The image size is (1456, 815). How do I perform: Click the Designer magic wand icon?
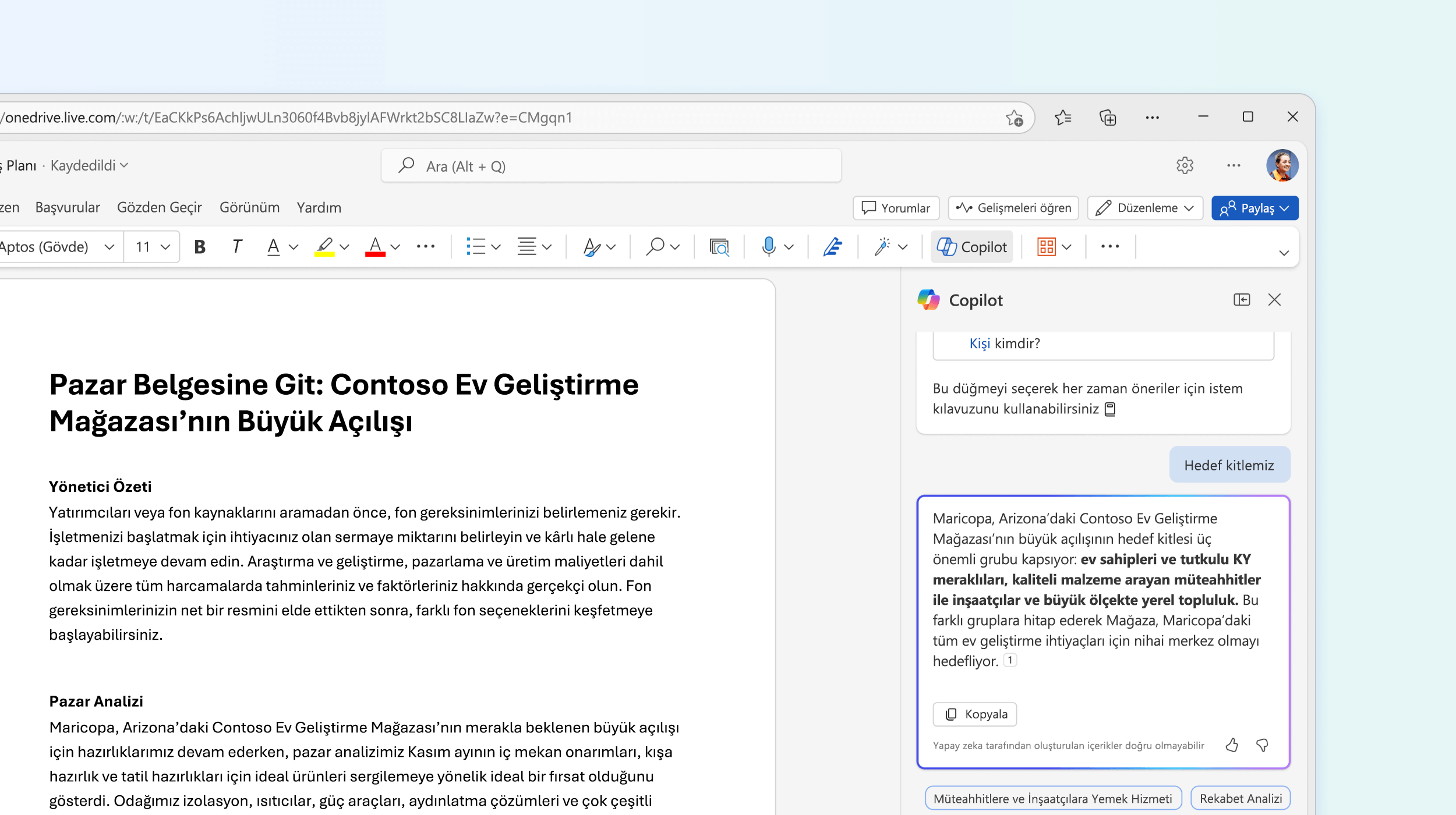(882, 247)
